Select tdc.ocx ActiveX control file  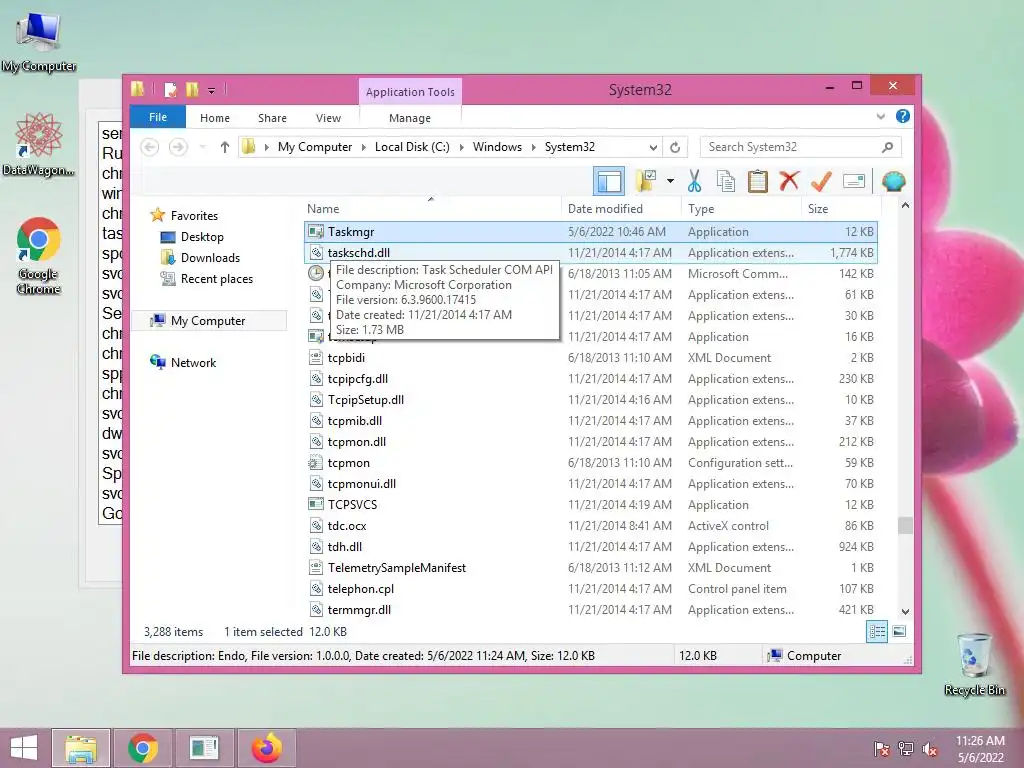(590, 526)
